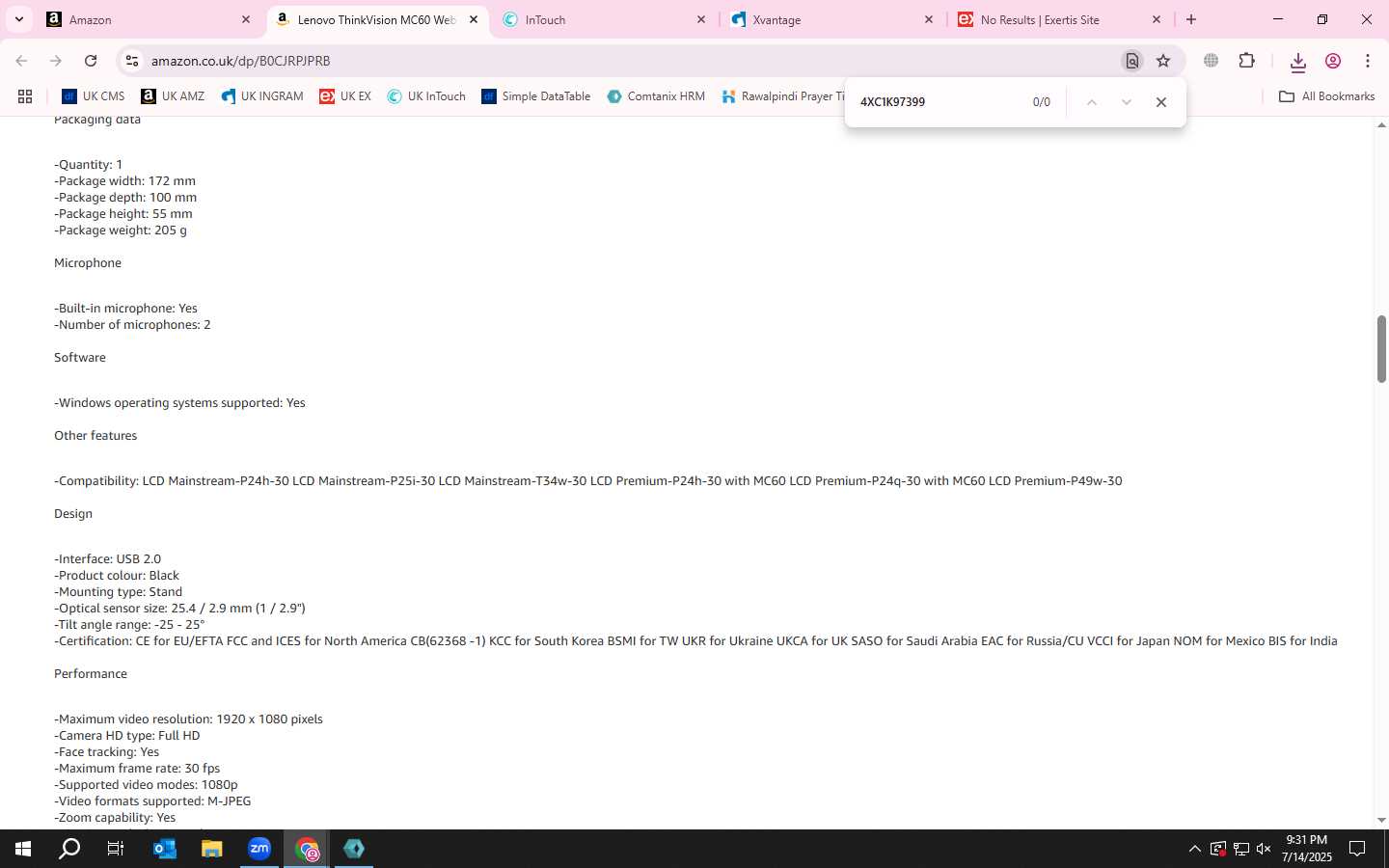Click the find box containing 4XC1K97399
Image resolution: width=1389 pixels, height=868 pixels.
coord(938,102)
